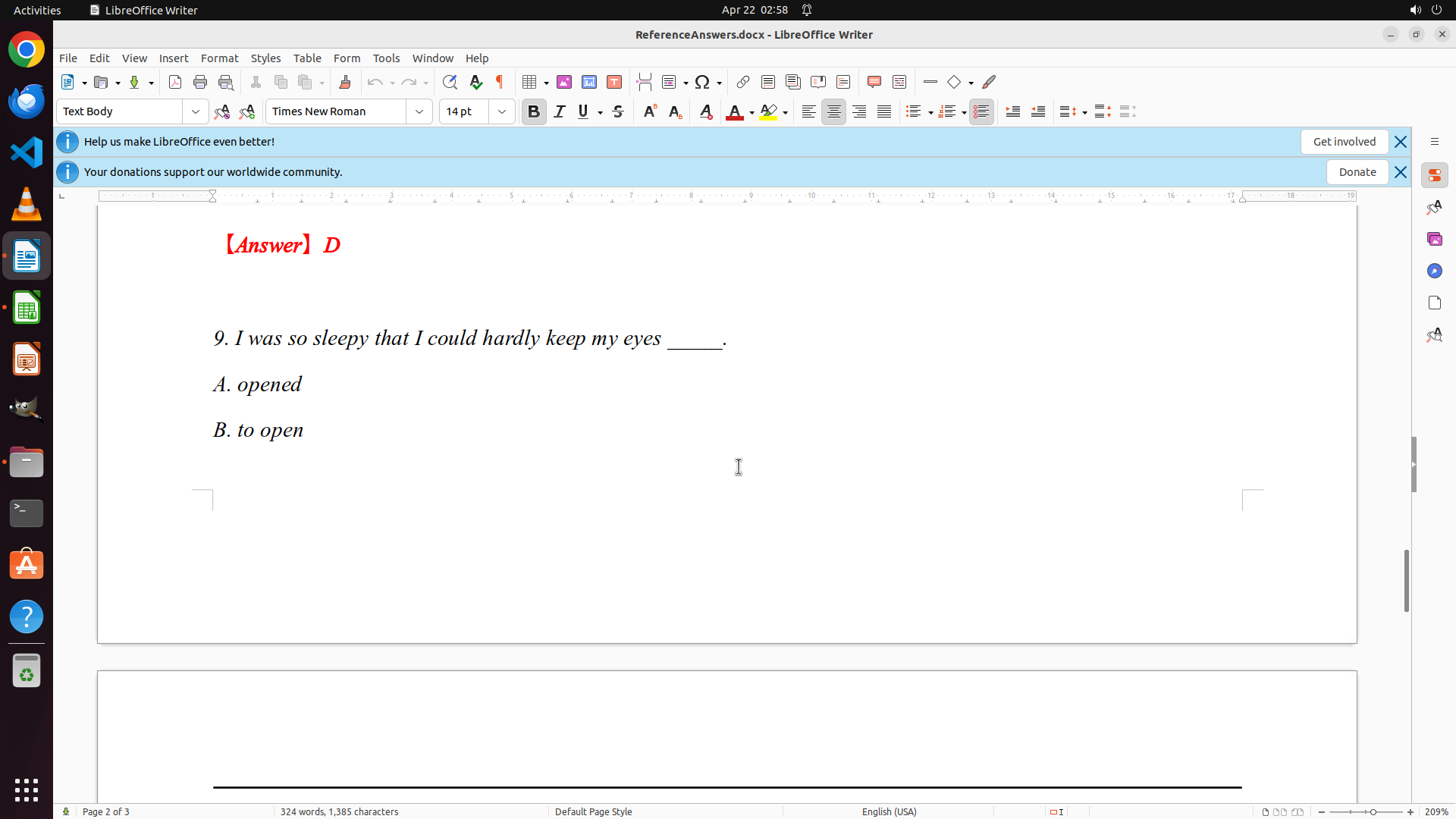1456x819 pixels.
Task: Open the Table menu
Action: [307, 58]
